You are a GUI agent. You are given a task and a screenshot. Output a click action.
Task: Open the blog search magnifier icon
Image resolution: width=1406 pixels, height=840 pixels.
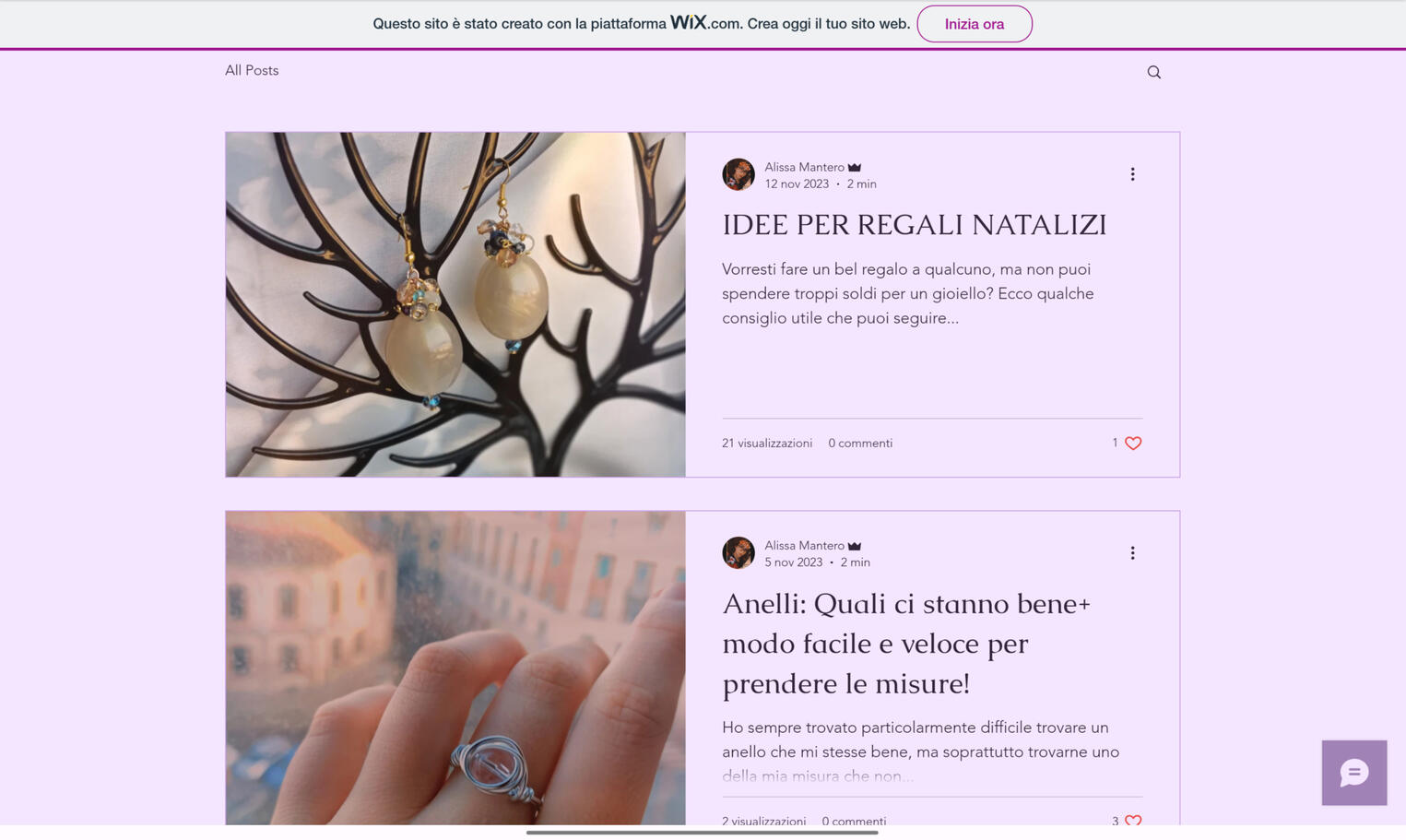[x=1153, y=72]
